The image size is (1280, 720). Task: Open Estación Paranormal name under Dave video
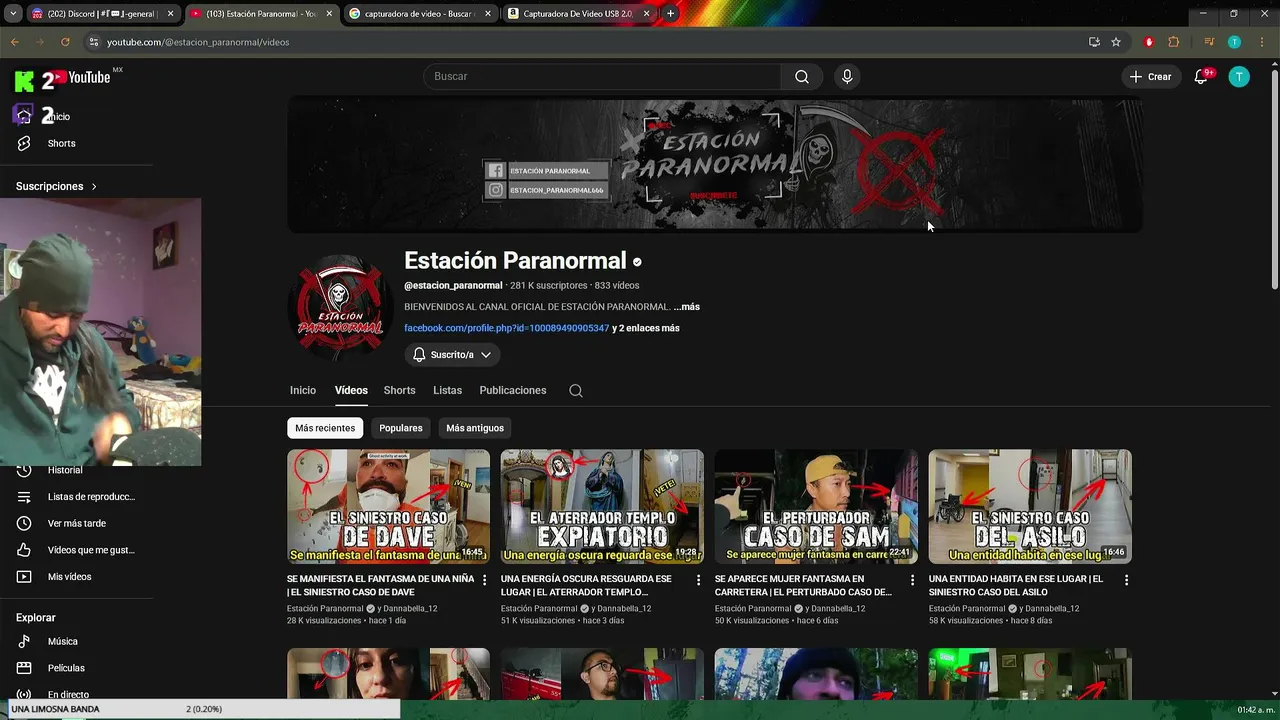tap(325, 608)
